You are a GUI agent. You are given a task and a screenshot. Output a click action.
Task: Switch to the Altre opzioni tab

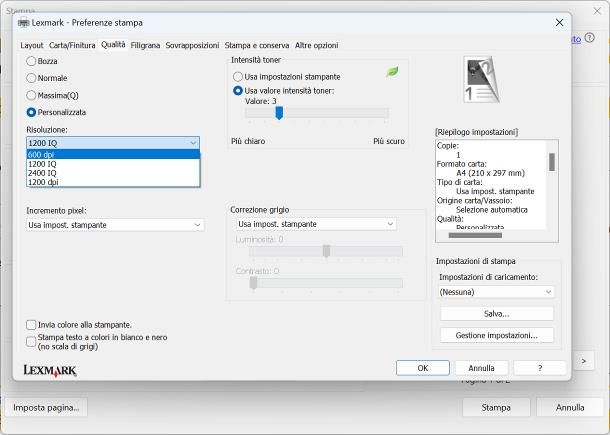316,46
